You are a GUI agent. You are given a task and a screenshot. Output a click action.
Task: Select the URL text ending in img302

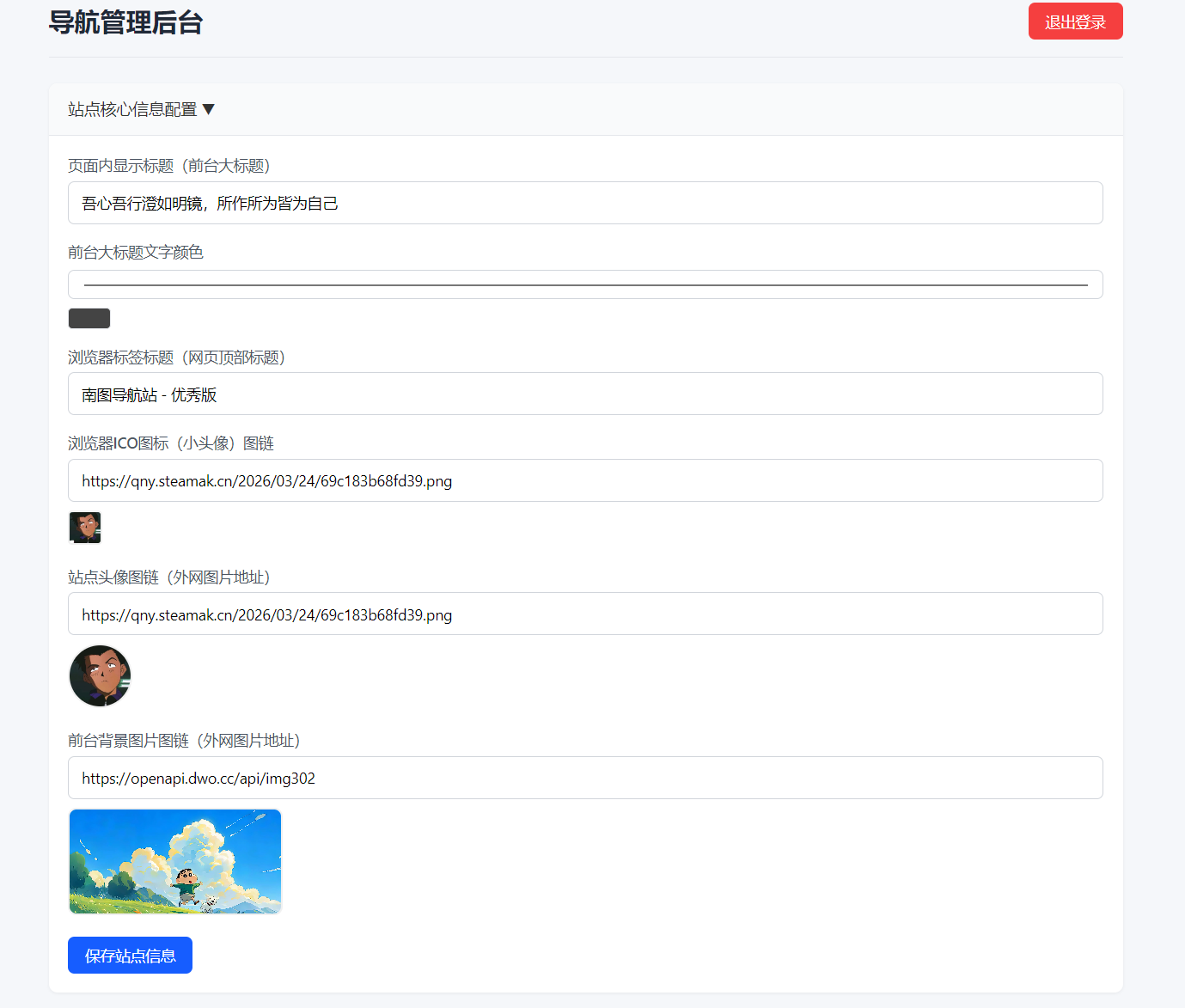tap(198, 778)
